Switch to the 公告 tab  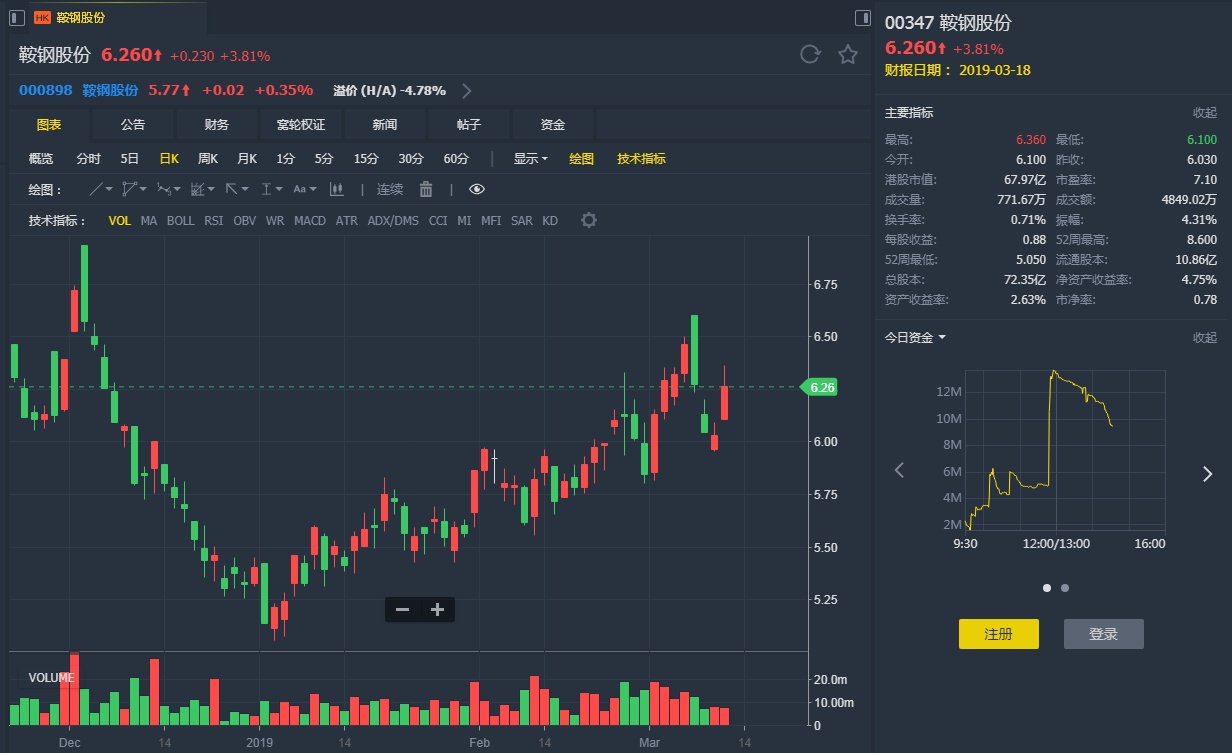pos(133,125)
